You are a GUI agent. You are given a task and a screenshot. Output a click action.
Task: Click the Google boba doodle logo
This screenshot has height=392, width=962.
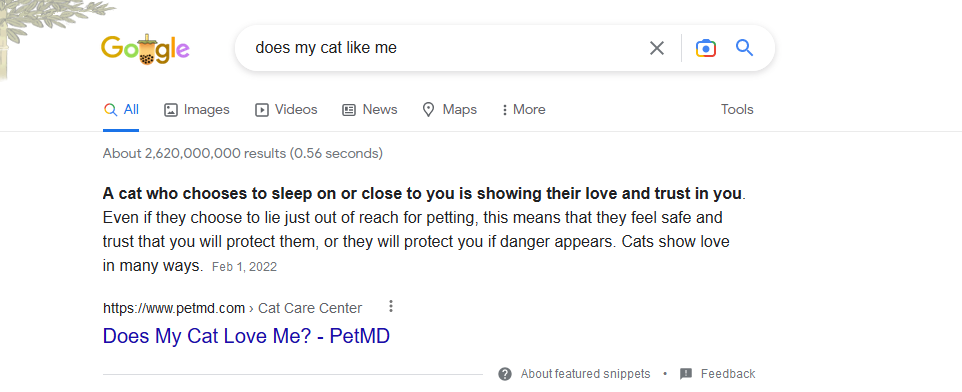coord(145,49)
